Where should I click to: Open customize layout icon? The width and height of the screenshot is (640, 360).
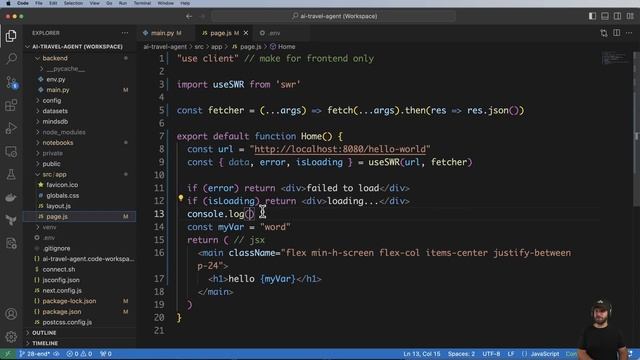[x=630, y=16]
